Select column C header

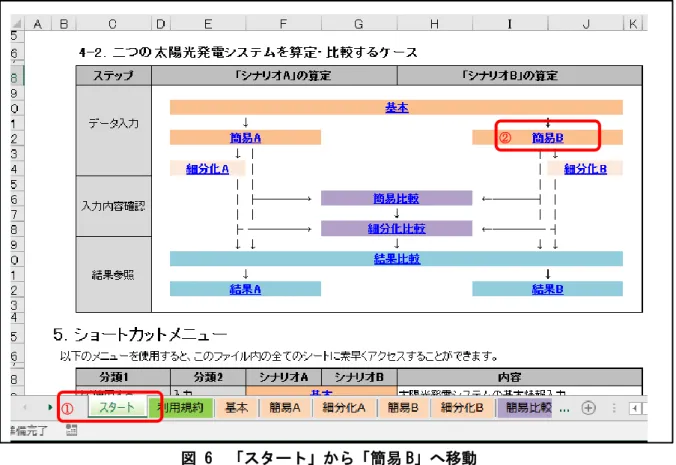(113, 24)
